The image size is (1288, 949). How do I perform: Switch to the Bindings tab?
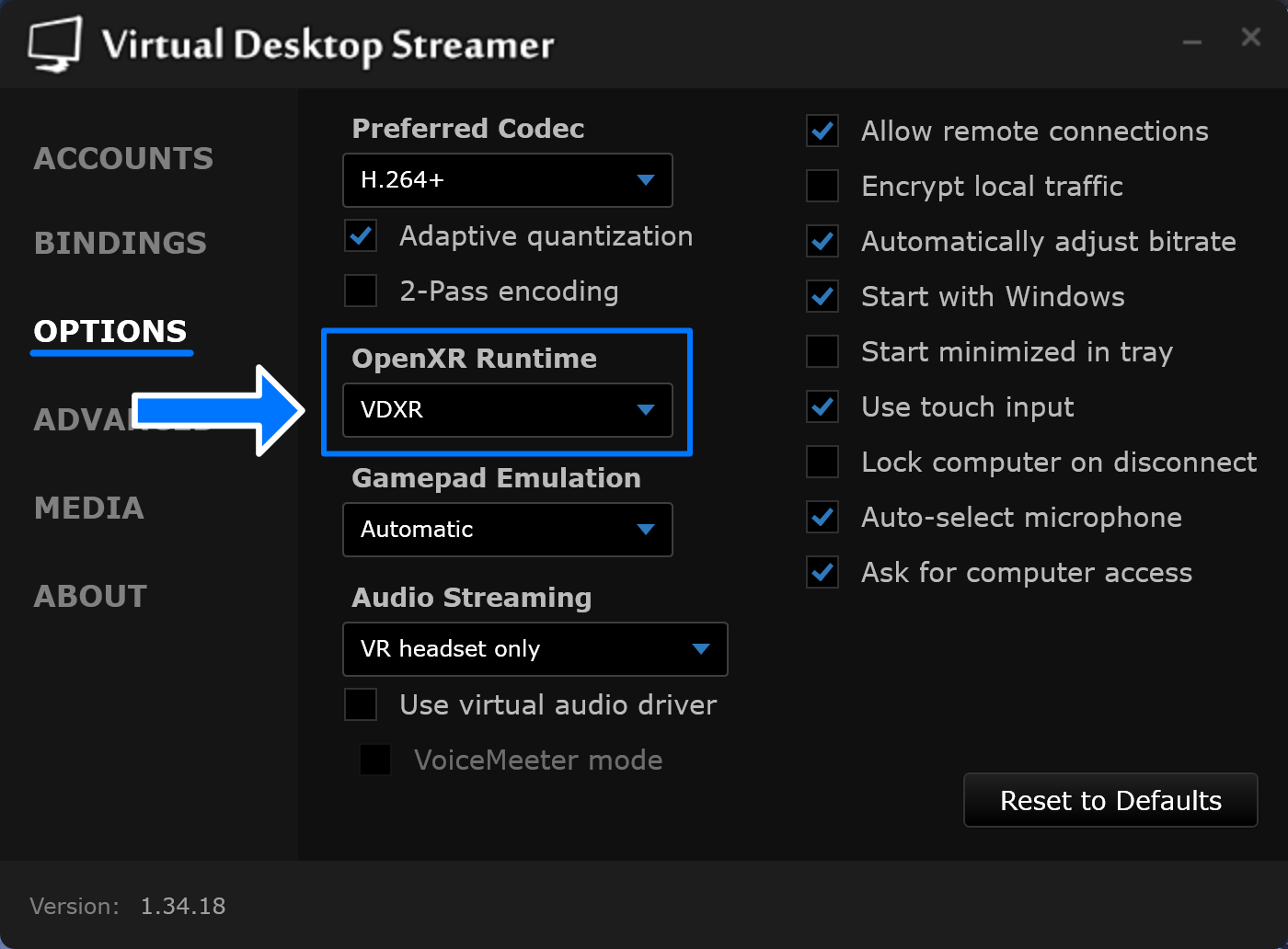pyautogui.click(x=121, y=243)
